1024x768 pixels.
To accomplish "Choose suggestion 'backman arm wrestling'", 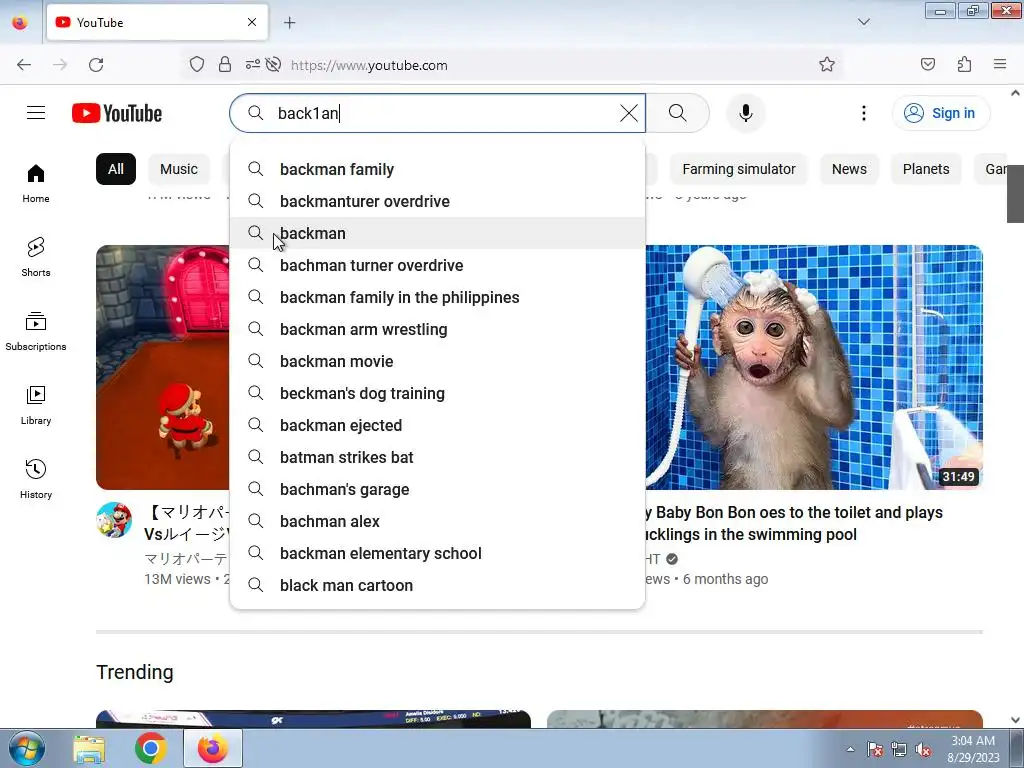I will click(438, 329).
